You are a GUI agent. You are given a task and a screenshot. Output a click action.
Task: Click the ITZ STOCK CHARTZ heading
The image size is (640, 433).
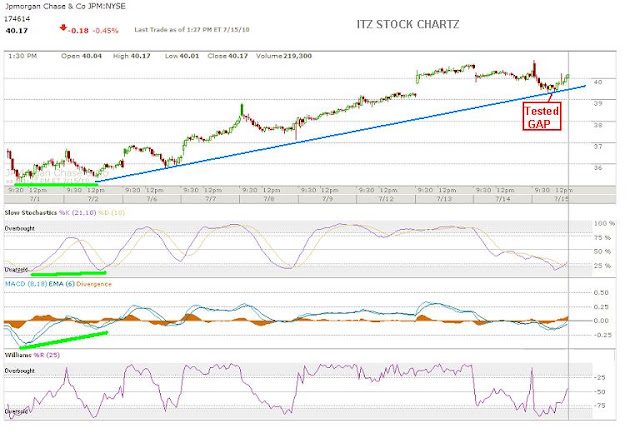point(408,24)
